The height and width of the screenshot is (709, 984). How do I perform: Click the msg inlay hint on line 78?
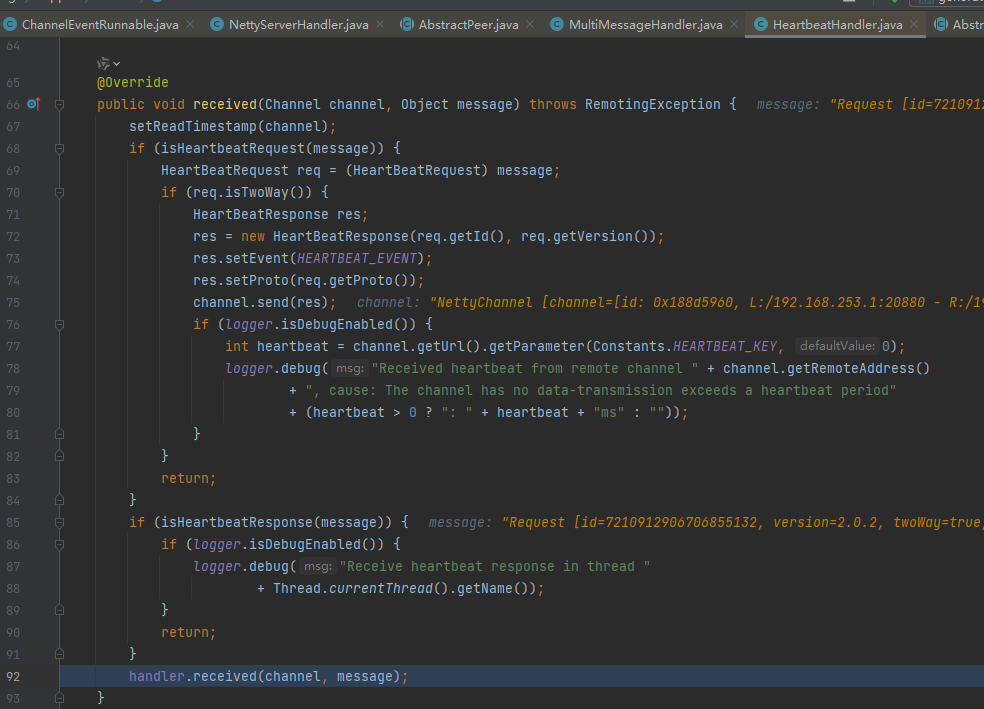[x=350, y=368]
